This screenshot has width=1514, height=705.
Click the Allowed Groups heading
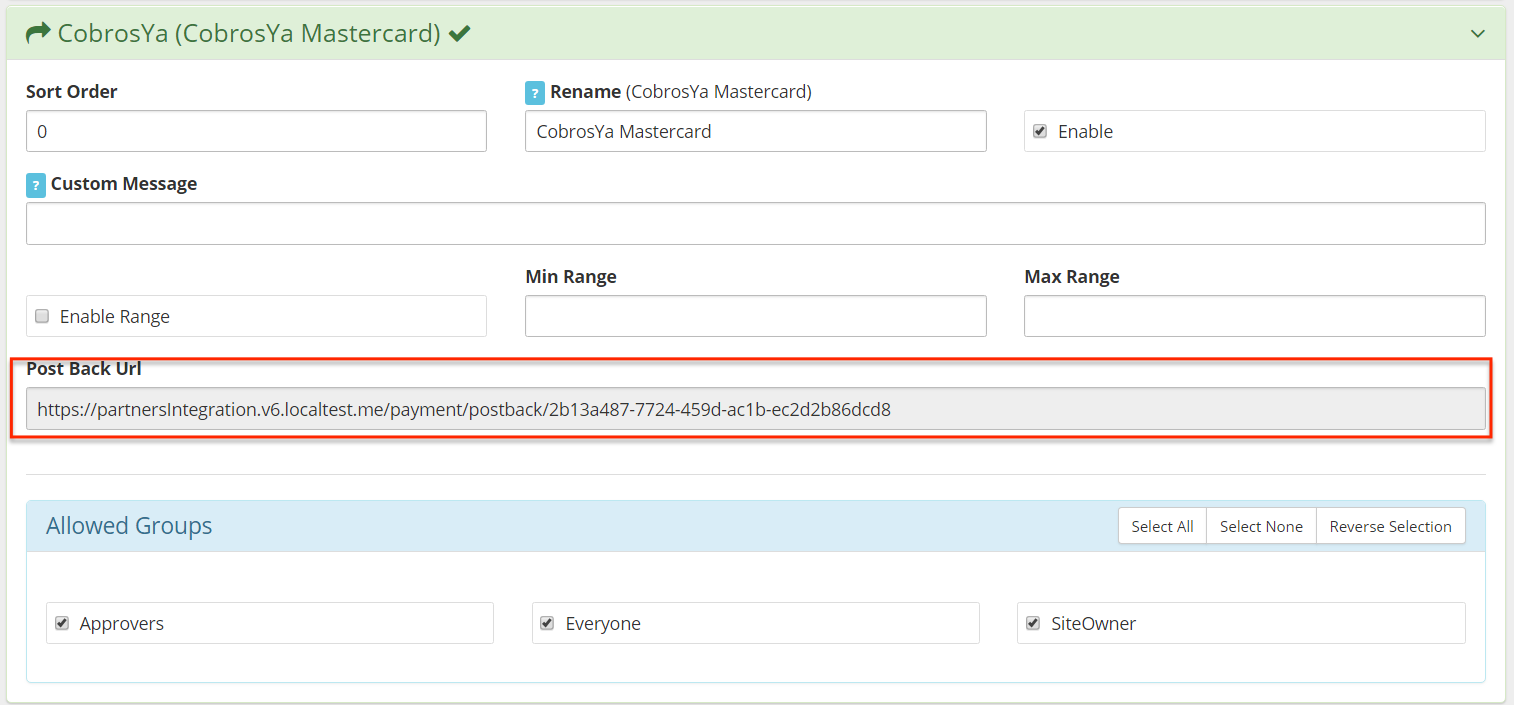pos(129,526)
